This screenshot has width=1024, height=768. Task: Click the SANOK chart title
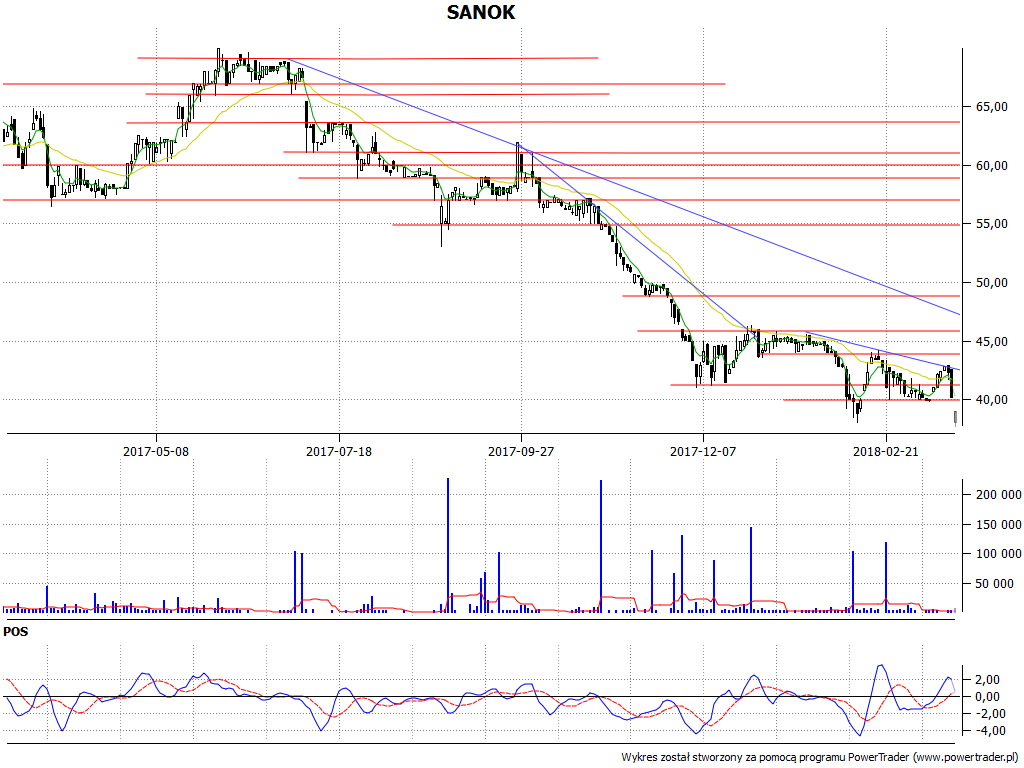click(x=481, y=12)
